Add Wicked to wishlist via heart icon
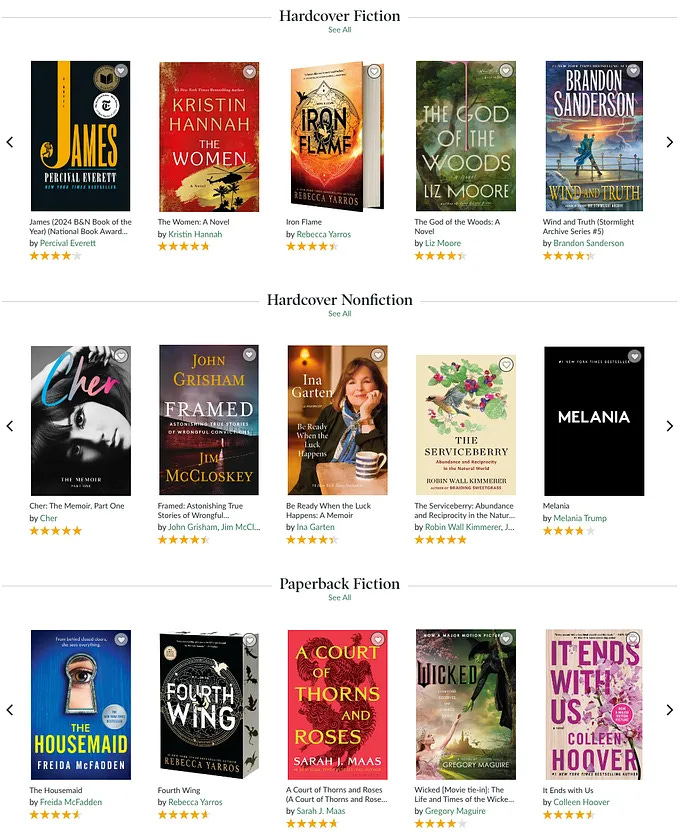The width and height of the screenshot is (688, 840). (506, 638)
